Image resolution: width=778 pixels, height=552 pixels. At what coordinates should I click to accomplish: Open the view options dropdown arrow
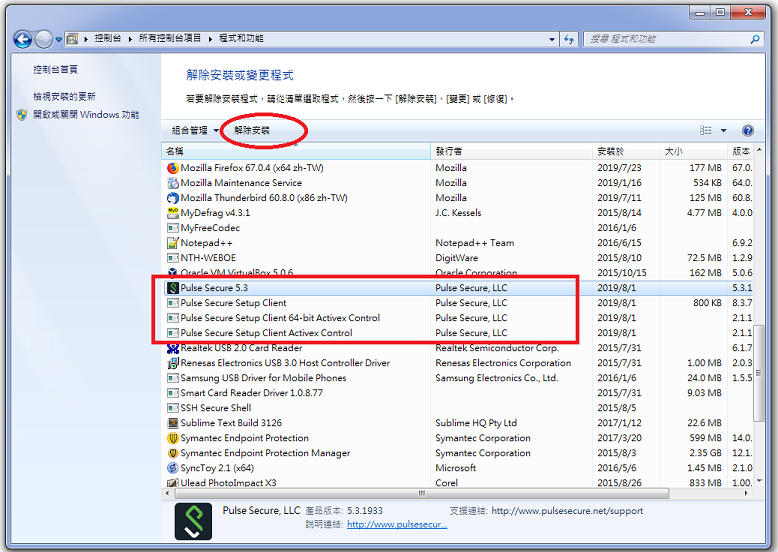723,131
